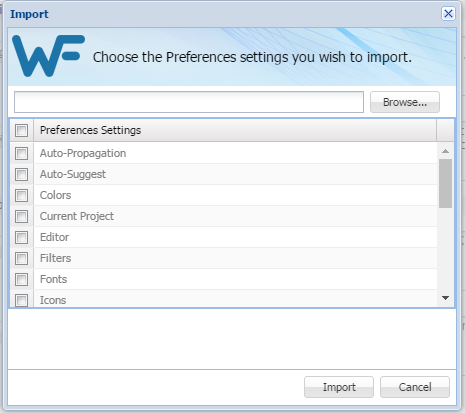Check the Editor settings checkbox
Screen dimensions: 465x413
[x=21, y=237]
